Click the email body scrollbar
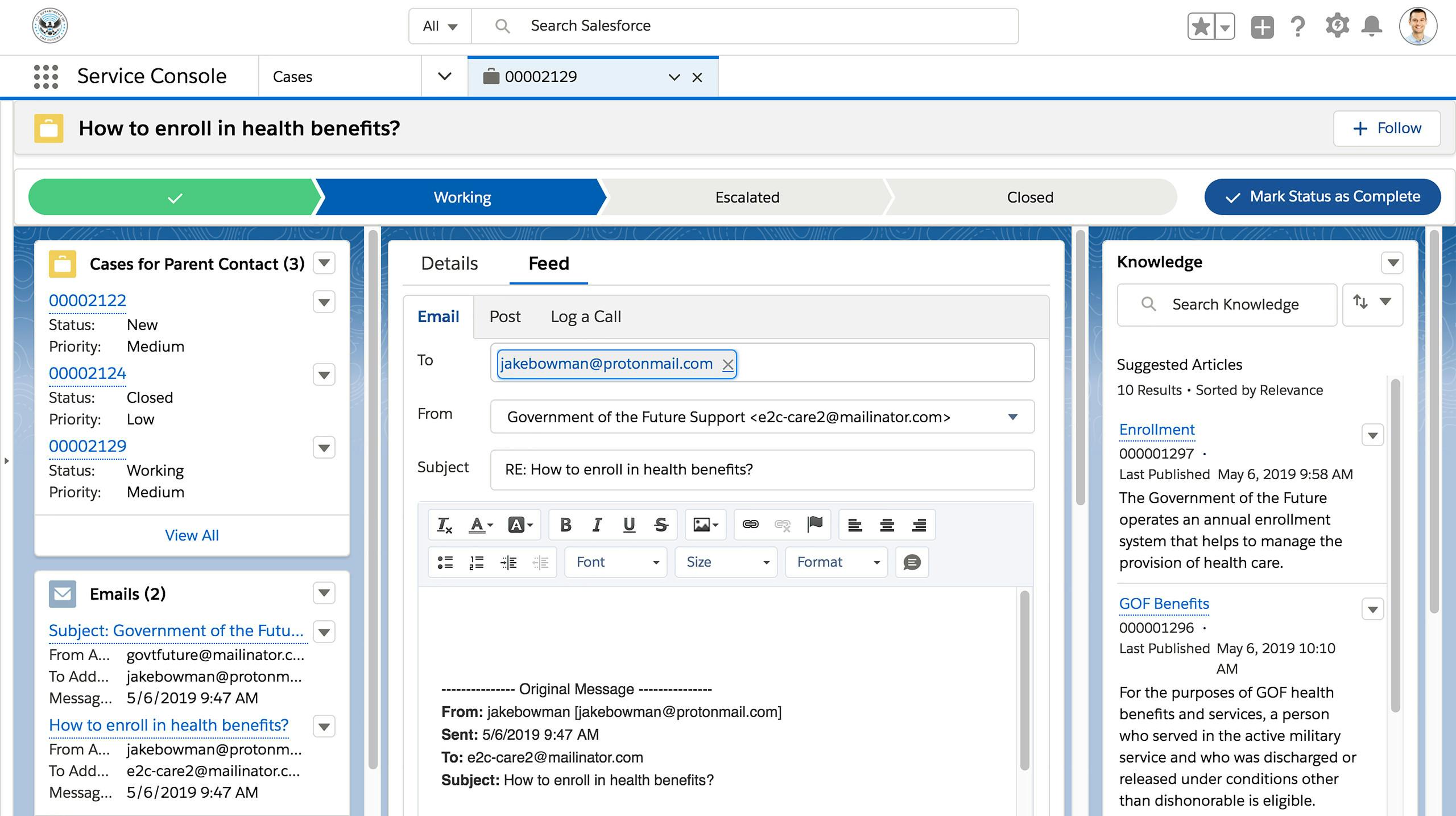 1024,681
